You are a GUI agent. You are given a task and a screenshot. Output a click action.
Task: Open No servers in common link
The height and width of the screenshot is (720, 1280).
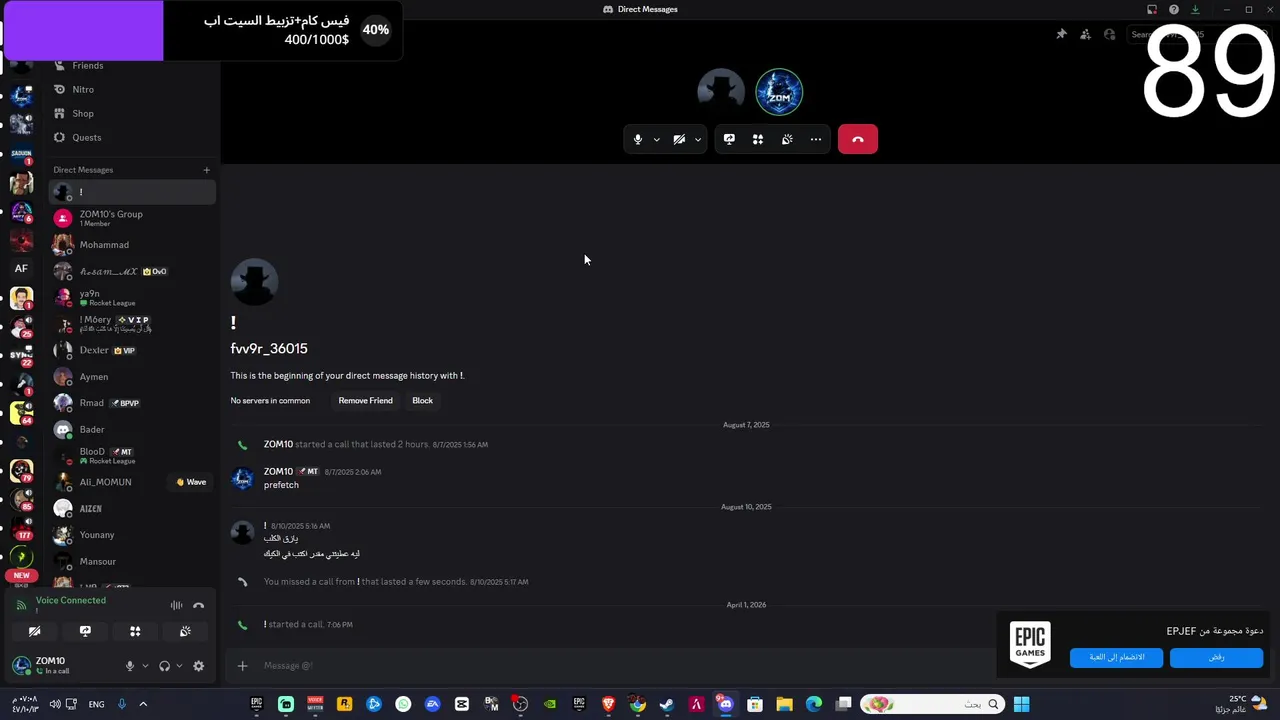pos(270,400)
